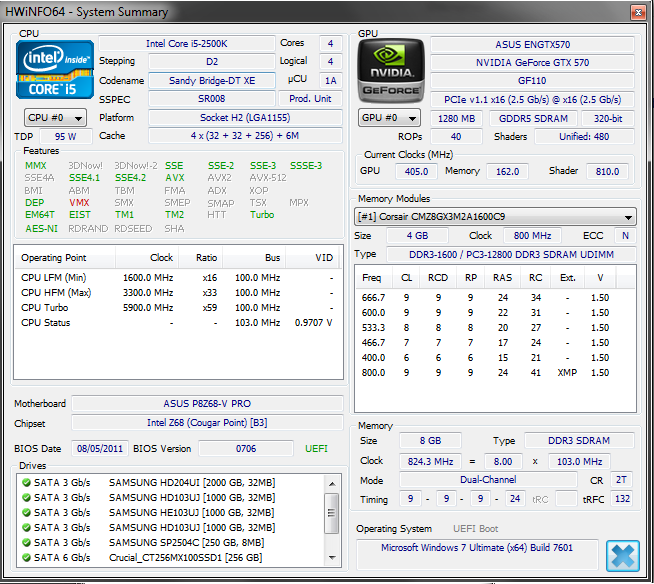
Task: Select the 533.3 frequency timing row
Action: pyautogui.click(x=494, y=328)
